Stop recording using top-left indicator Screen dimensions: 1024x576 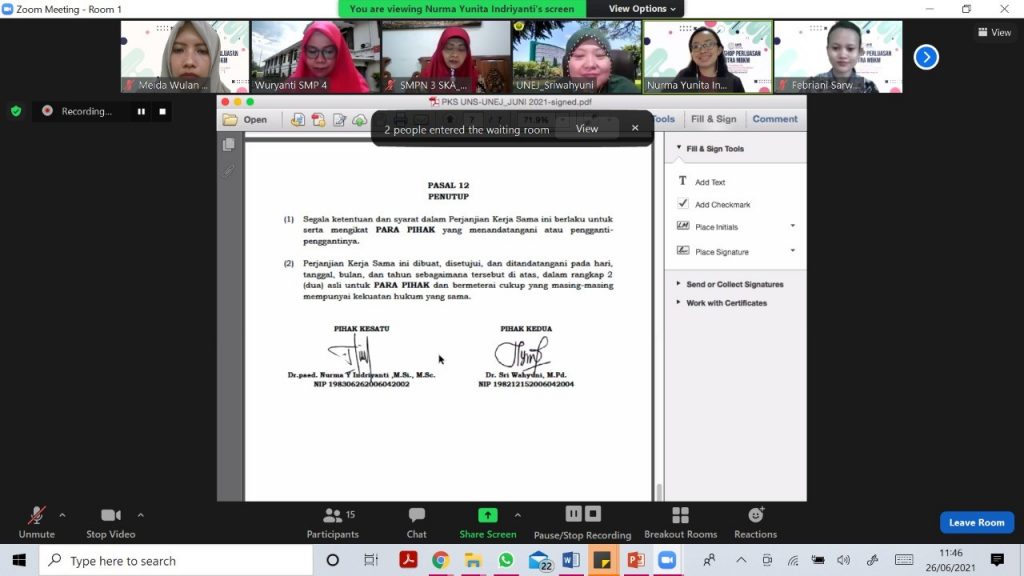(x=163, y=112)
